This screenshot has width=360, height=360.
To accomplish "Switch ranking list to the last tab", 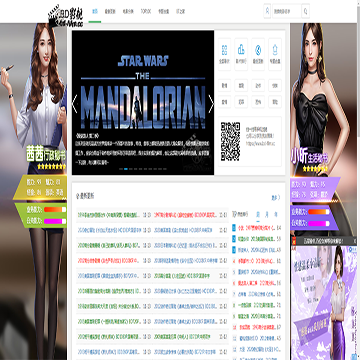I will 276,214.
